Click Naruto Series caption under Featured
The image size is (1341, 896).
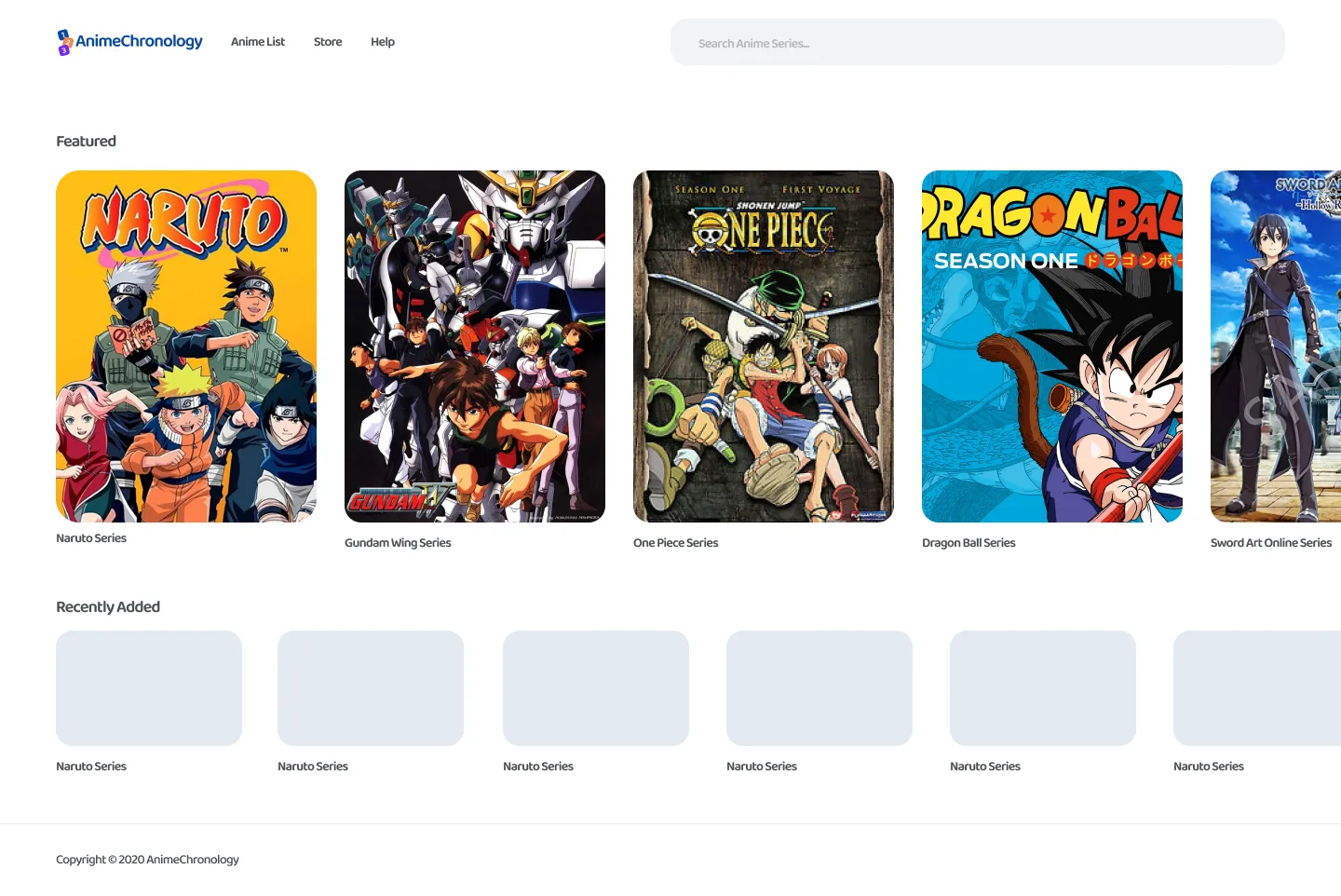point(91,538)
